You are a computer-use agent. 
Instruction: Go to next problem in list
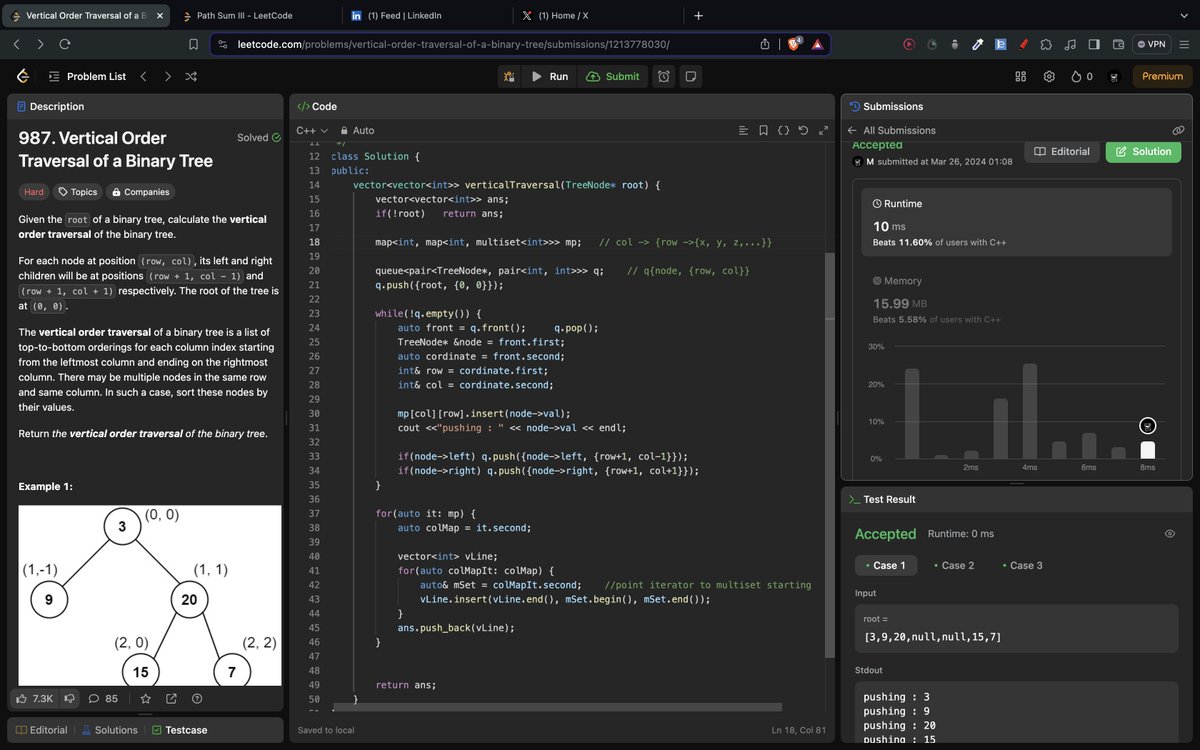coord(167,76)
